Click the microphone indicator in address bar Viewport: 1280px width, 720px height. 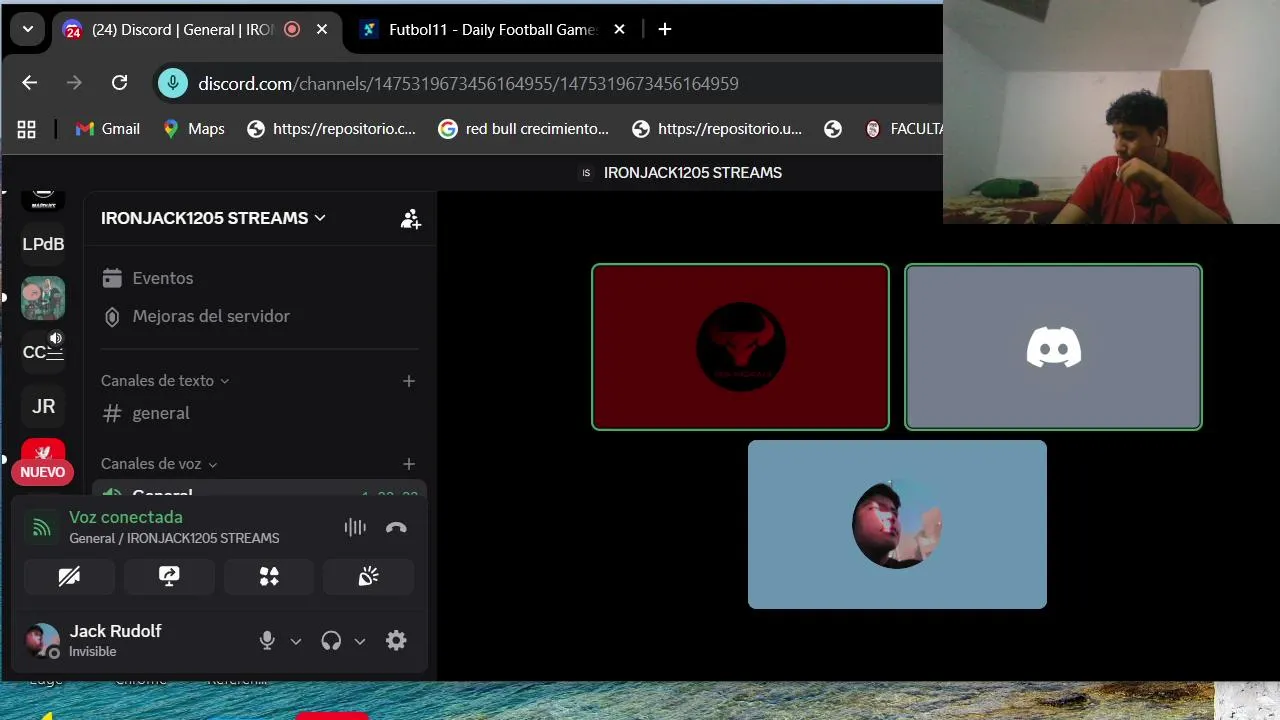[x=173, y=83]
